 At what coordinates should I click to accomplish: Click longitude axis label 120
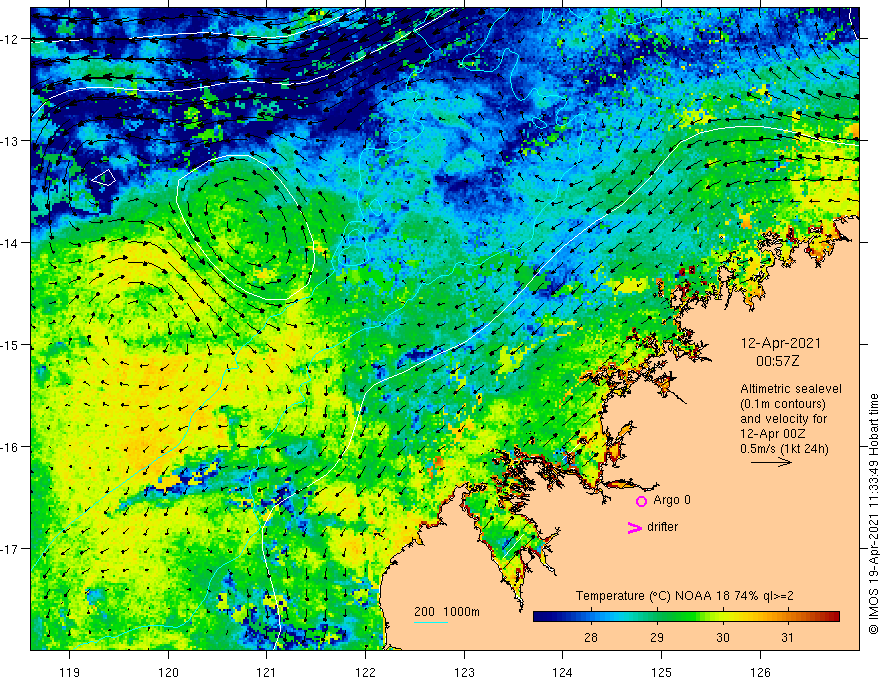(168, 672)
